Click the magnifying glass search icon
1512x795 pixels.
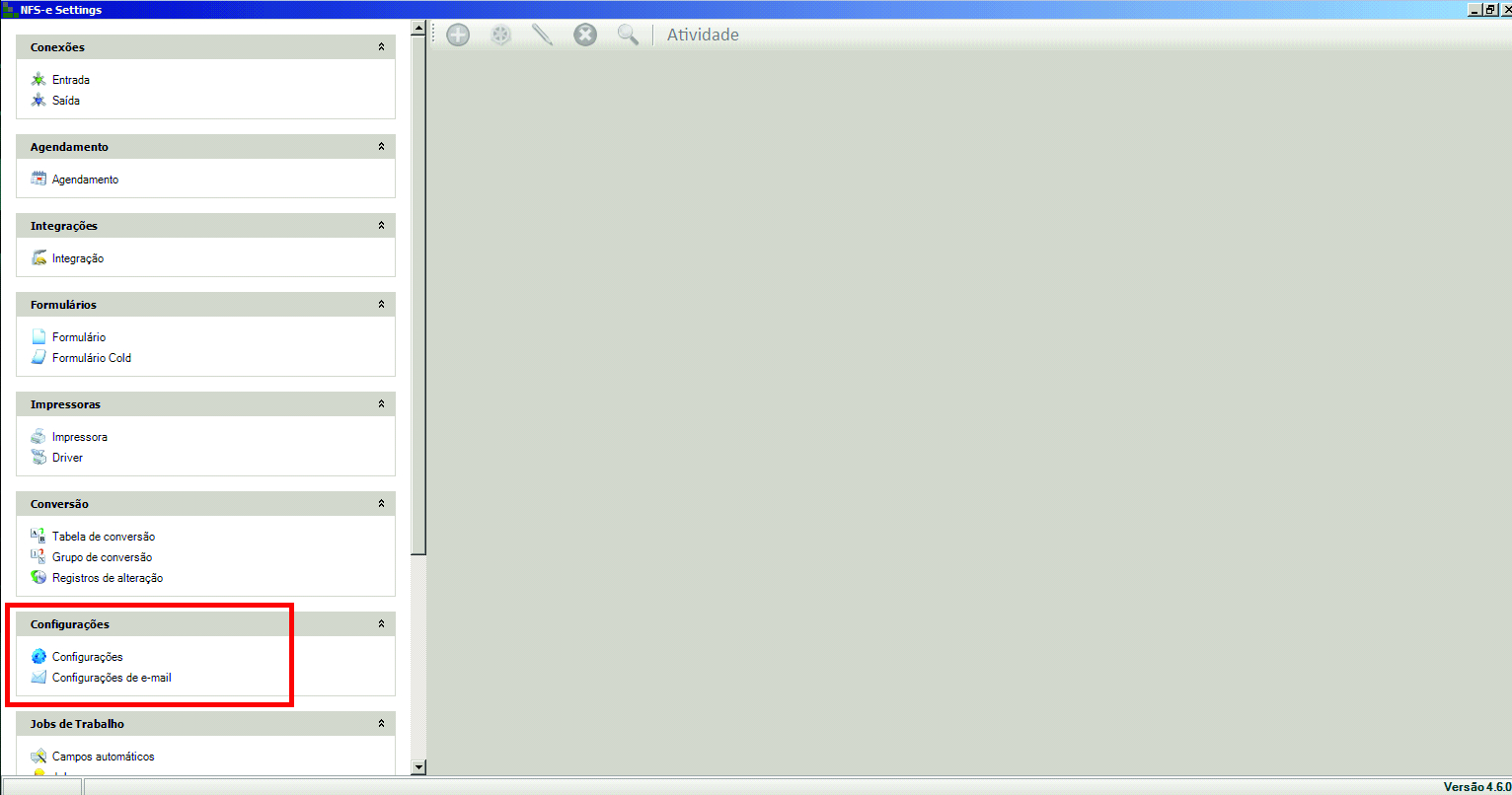pos(628,36)
